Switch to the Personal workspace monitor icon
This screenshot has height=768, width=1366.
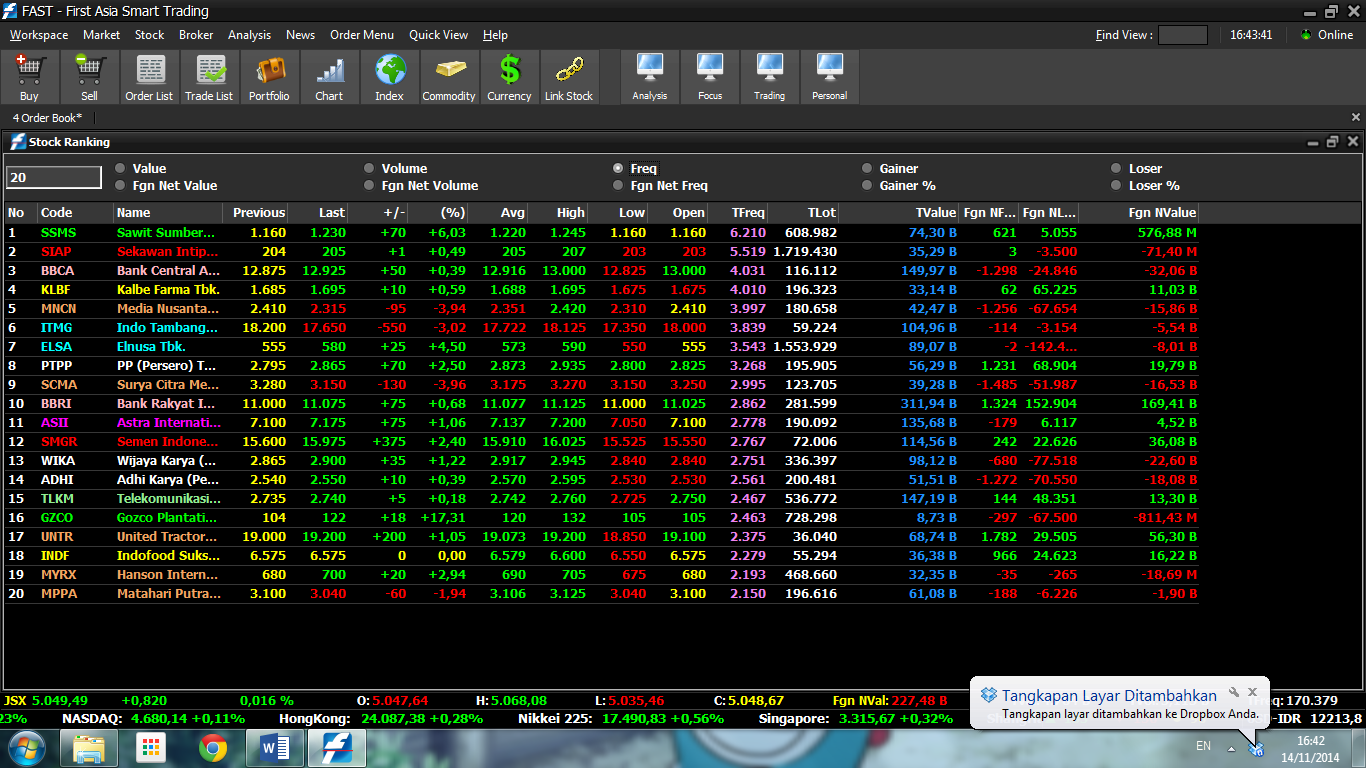[x=830, y=78]
